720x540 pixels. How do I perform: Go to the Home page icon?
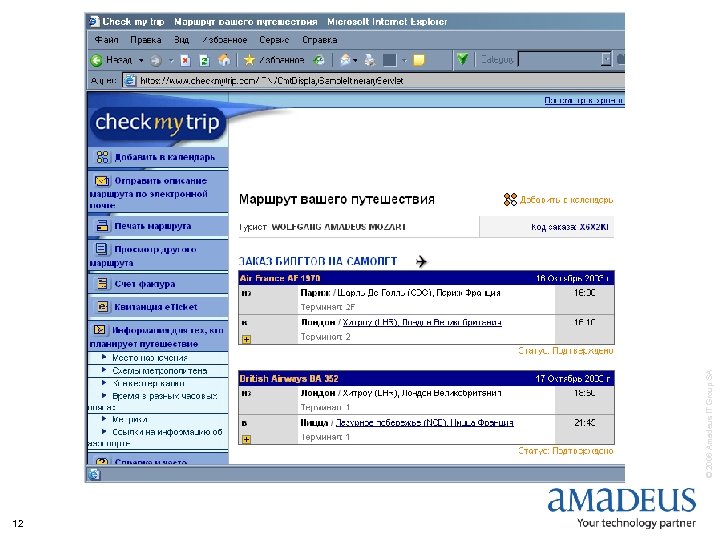(224, 60)
